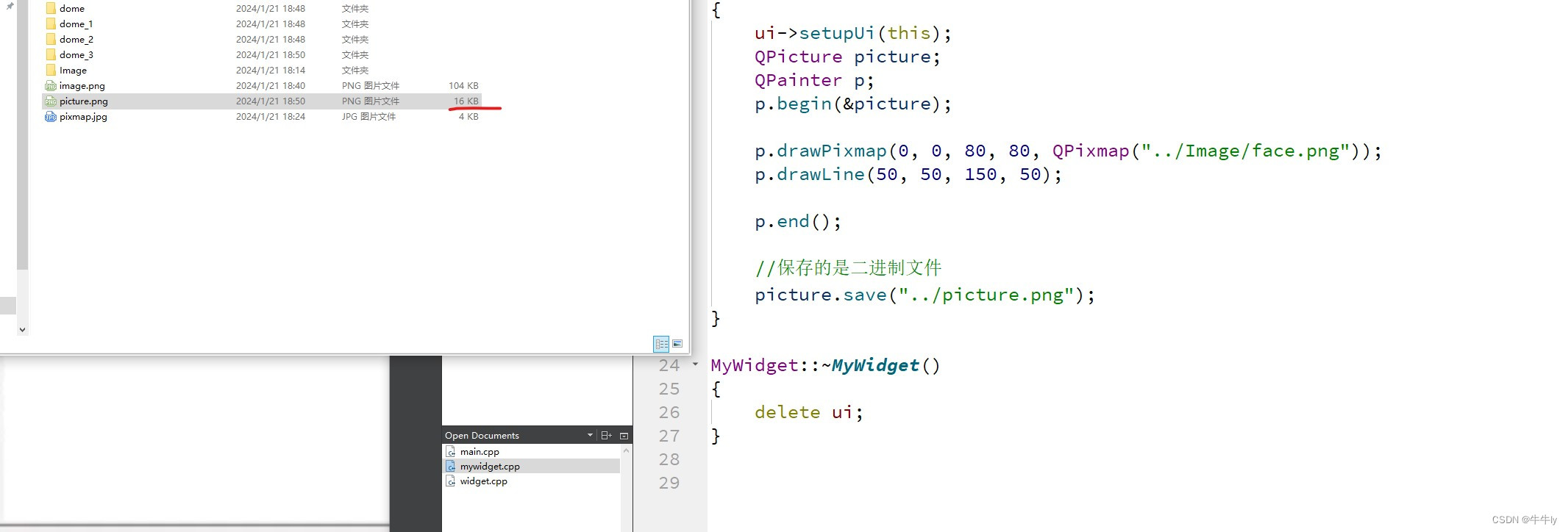1568x532 pixels.
Task: Click the pixmap.jpg file icon
Action: (51, 117)
